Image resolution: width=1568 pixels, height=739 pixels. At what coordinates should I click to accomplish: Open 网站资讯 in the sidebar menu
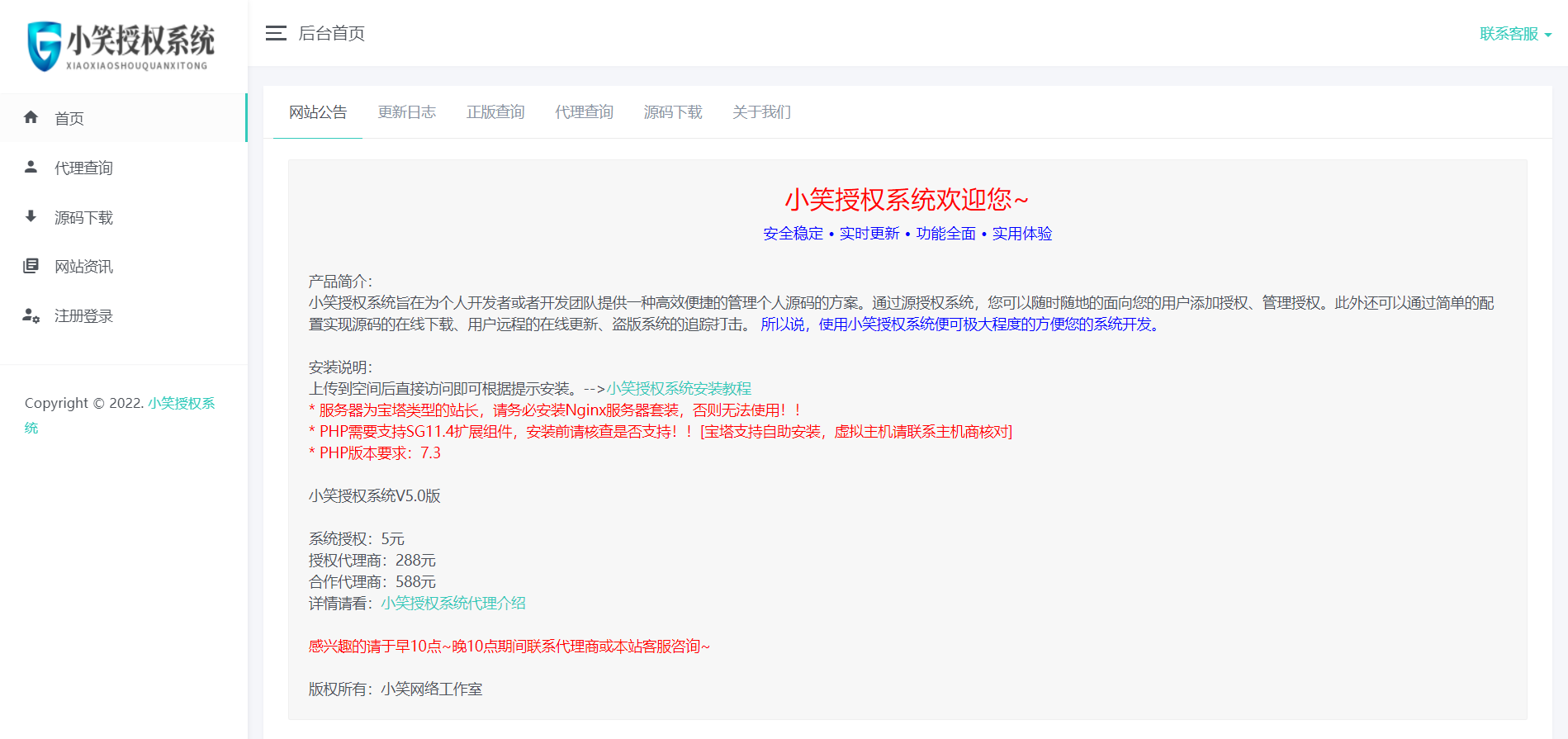83,267
